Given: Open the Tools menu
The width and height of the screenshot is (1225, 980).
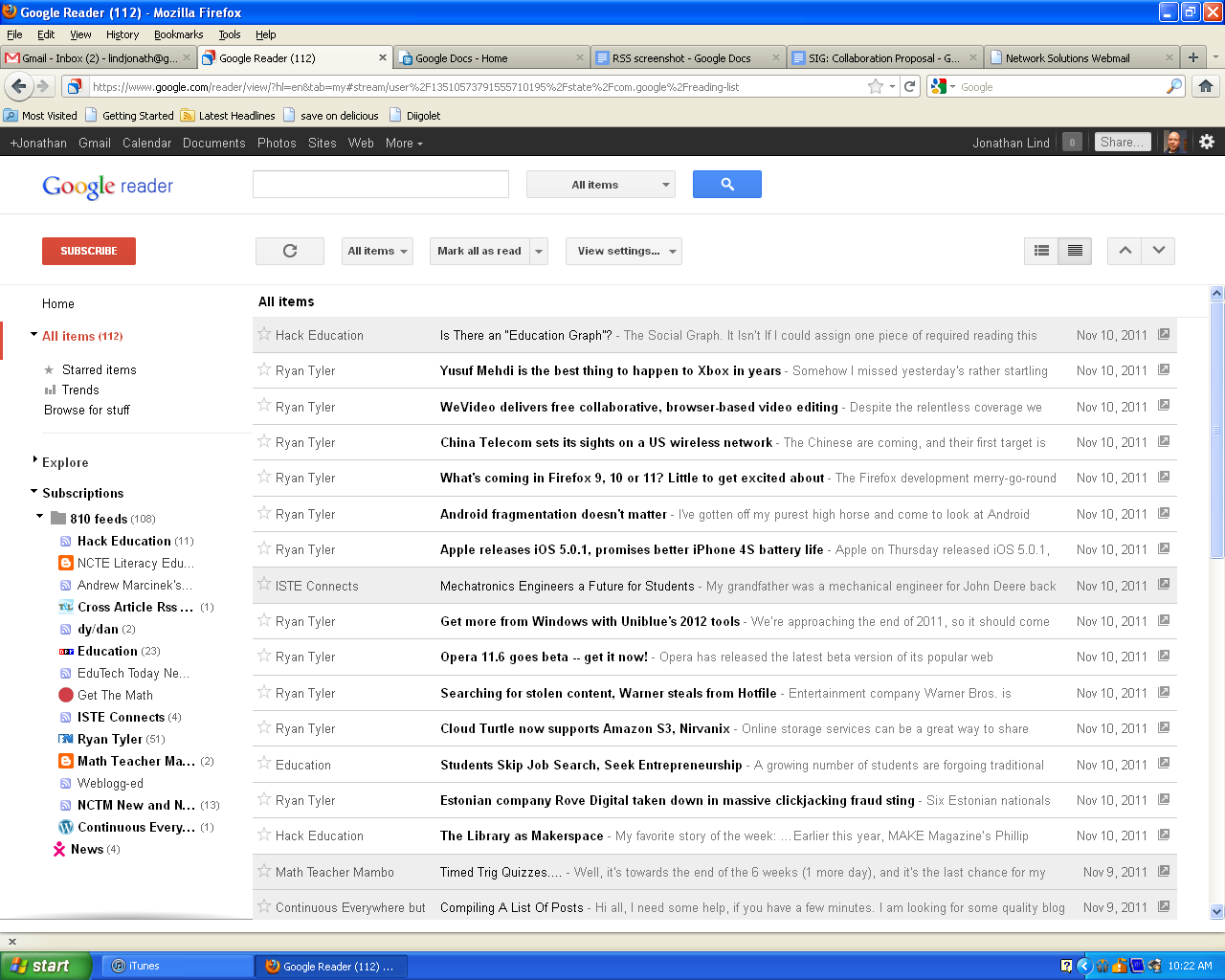Looking at the screenshot, I should click(x=230, y=34).
